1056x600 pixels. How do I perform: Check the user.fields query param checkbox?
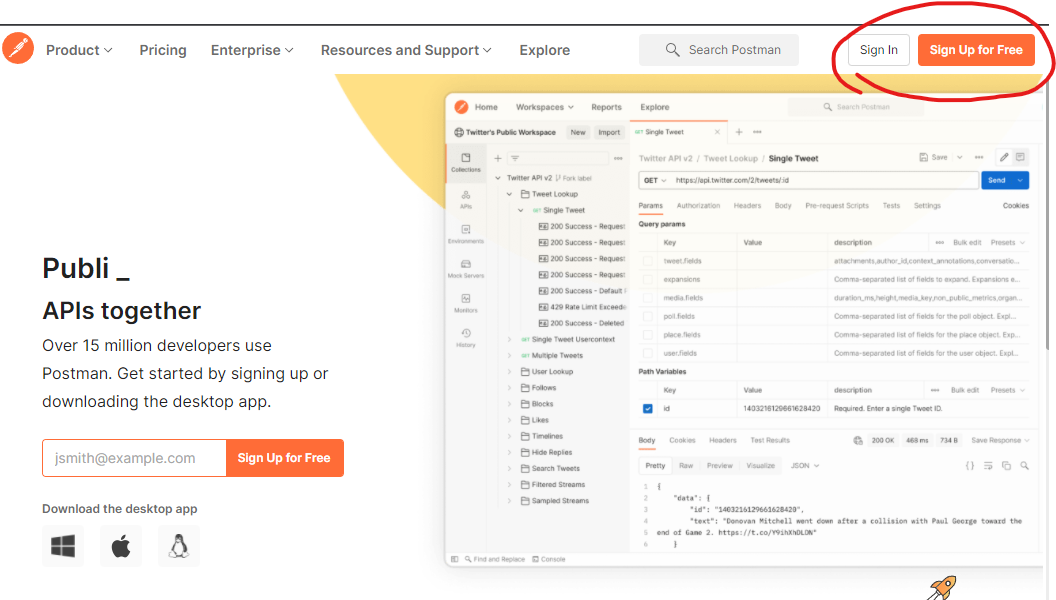pos(647,353)
